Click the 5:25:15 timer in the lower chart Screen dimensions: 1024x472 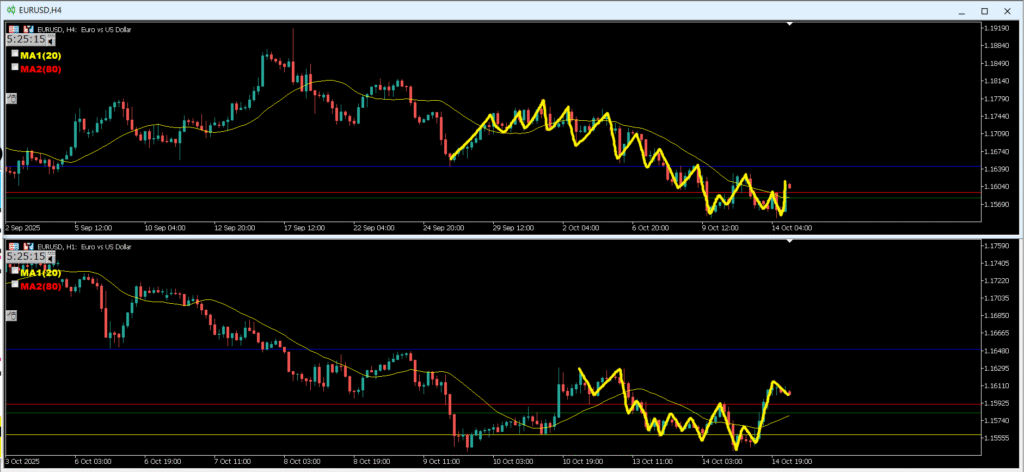pos(26,257)
